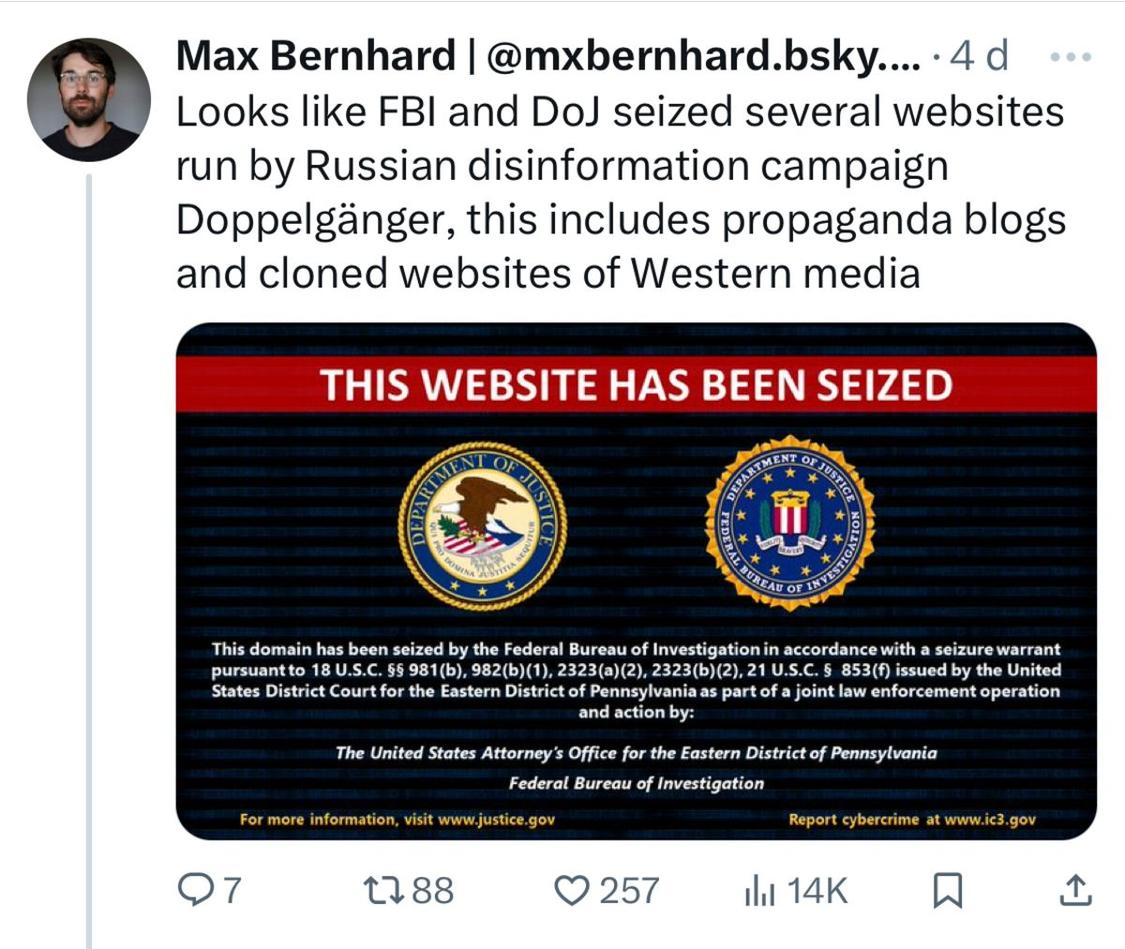Like the post with the heart icon

coord(572,889)
